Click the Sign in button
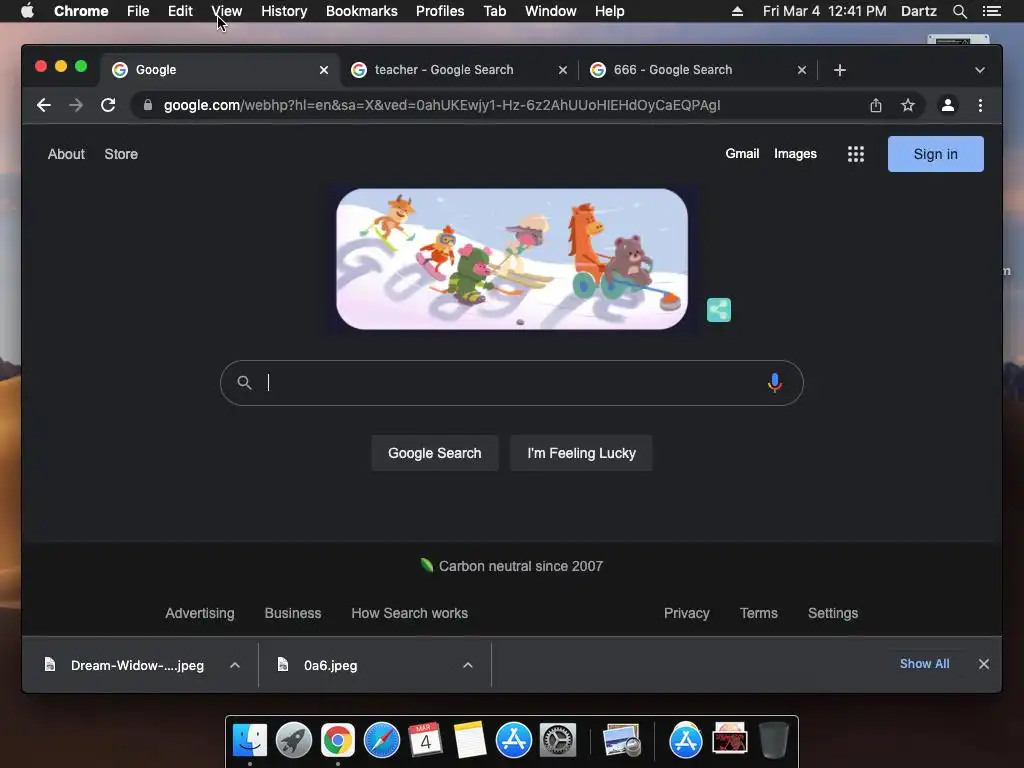Image resolution: width=1024 pixels, height=768 pixels. 935,154
